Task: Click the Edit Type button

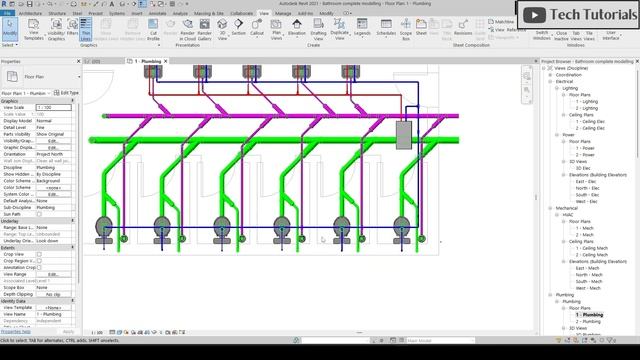Action: point(66,93)
